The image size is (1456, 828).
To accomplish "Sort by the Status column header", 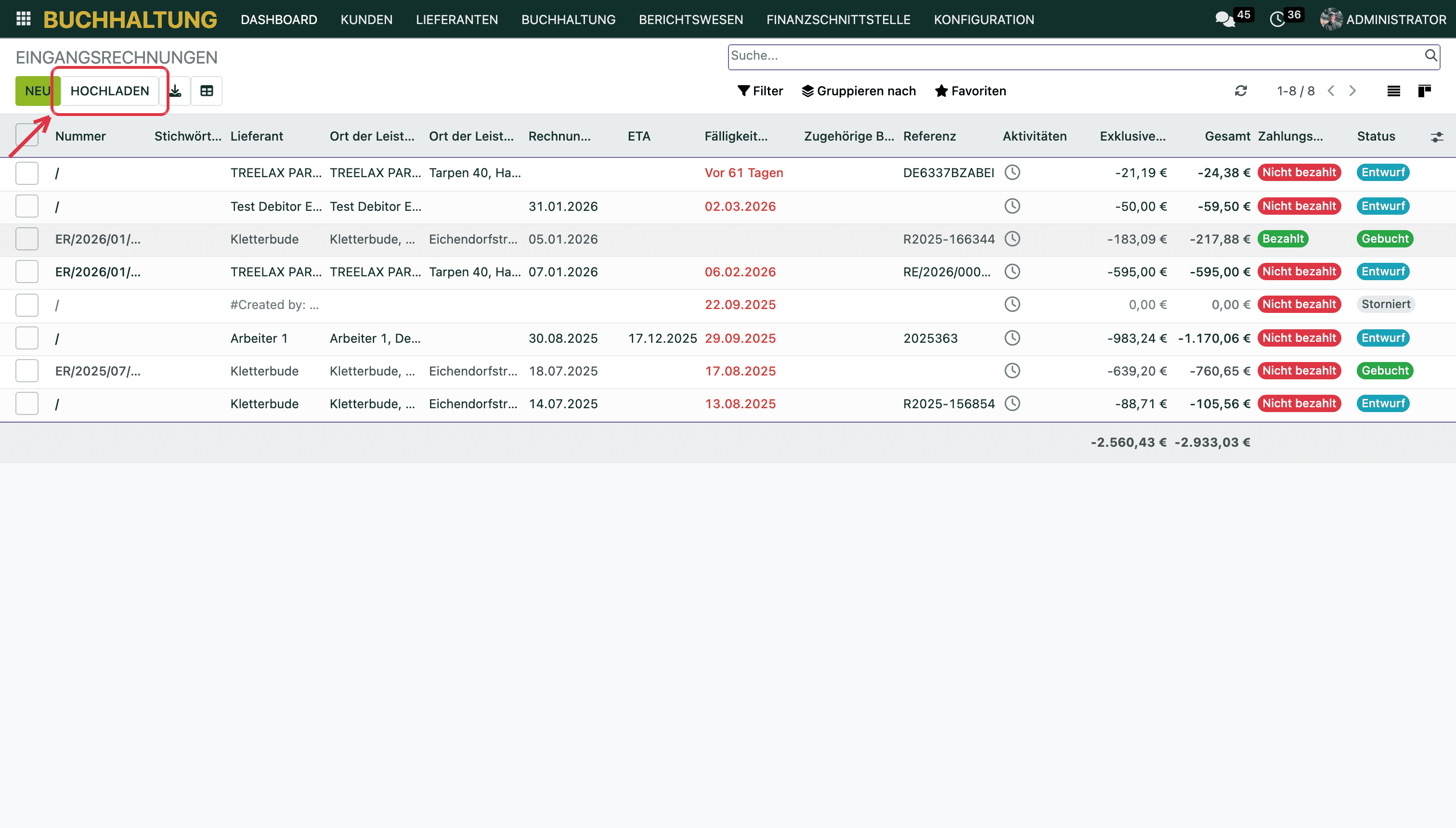I will point(1376,137).
